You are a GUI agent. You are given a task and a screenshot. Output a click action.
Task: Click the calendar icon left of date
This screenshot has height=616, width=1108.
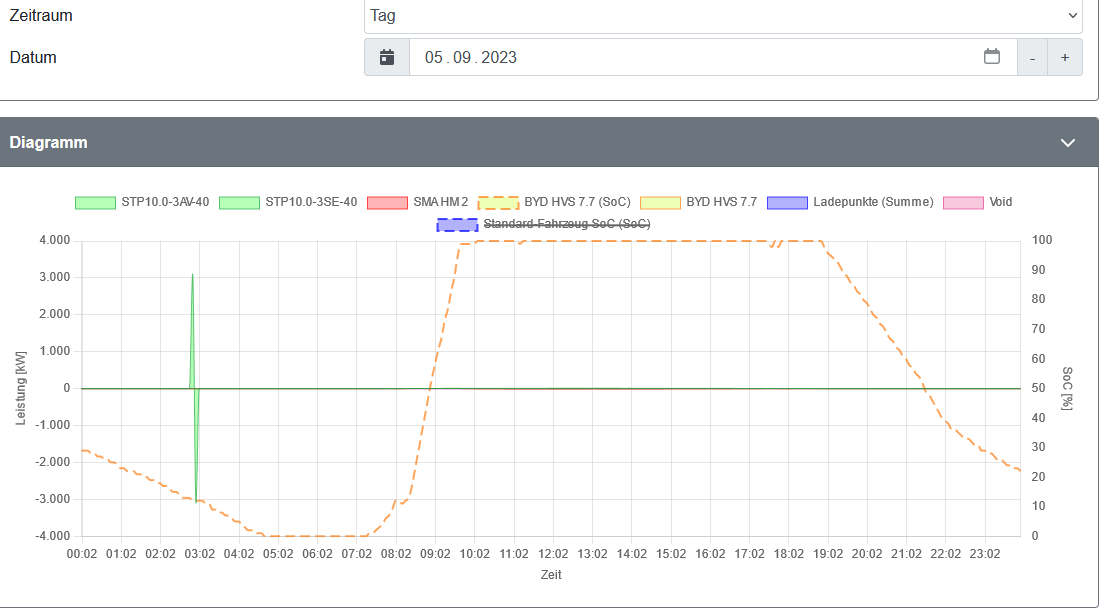[x=387, y=58]
